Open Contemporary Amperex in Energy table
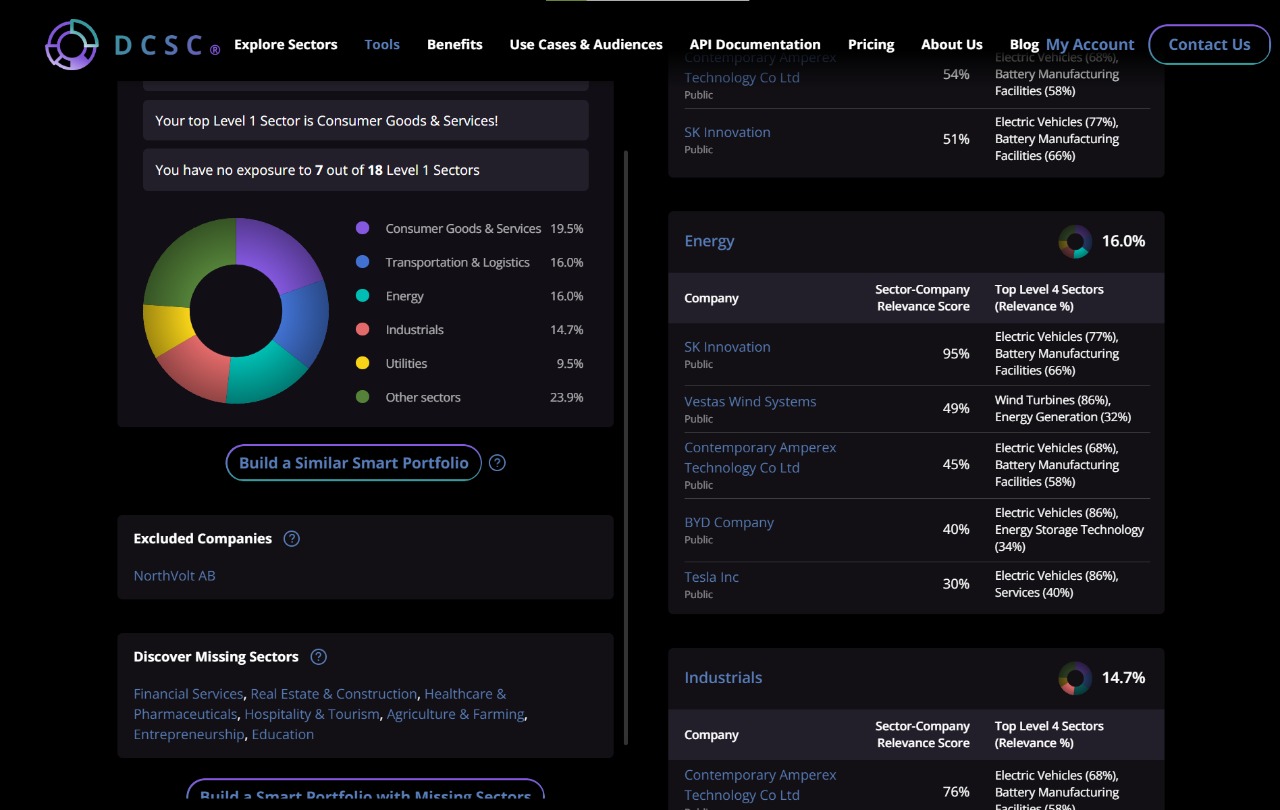This screenshot has height=810, width=1280. click(760, 458)
